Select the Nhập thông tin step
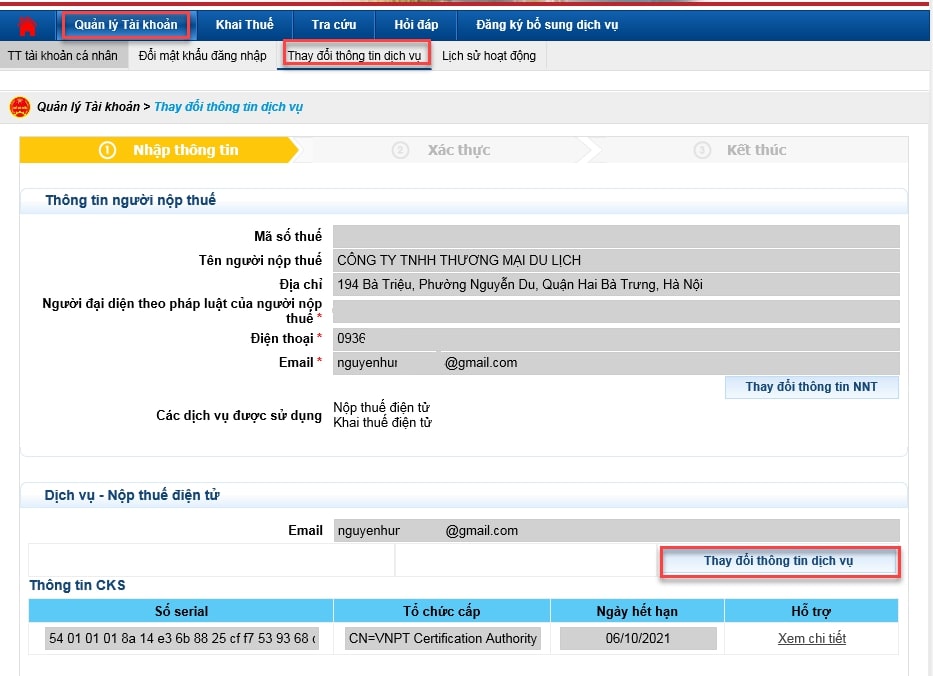The height and width of the screenshot is (676, 933). pos(159,150)
